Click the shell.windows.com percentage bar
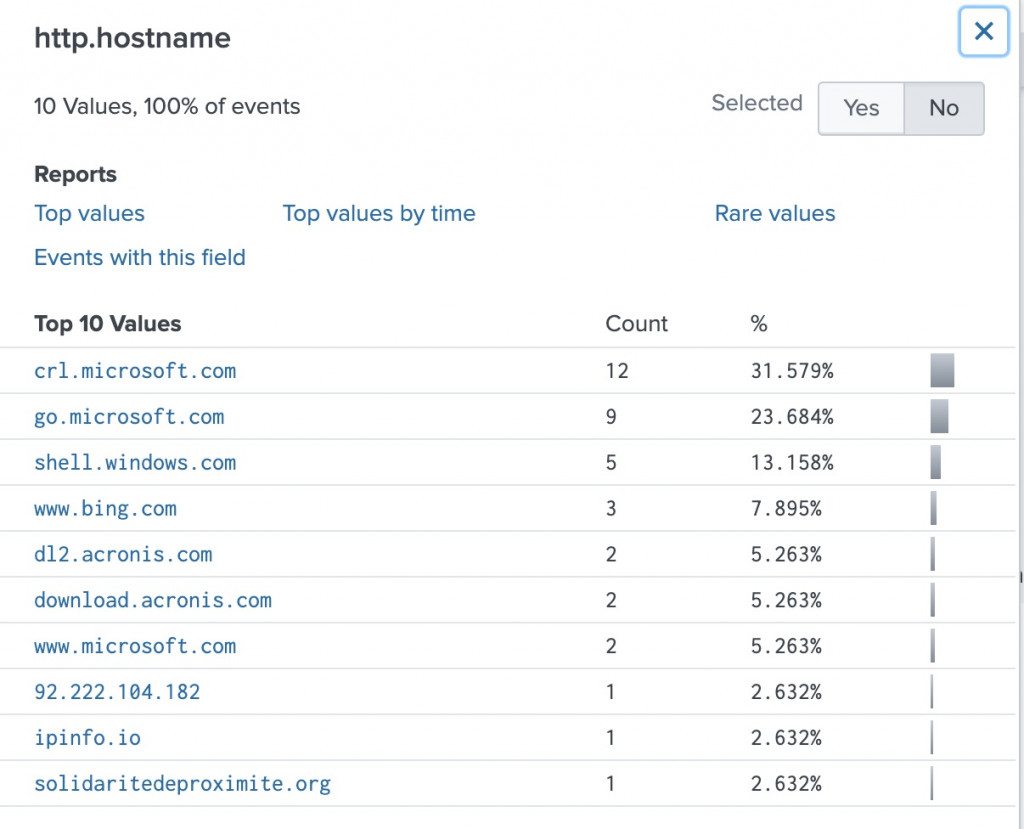This screenshot has width=1024, height=829. 936,463
